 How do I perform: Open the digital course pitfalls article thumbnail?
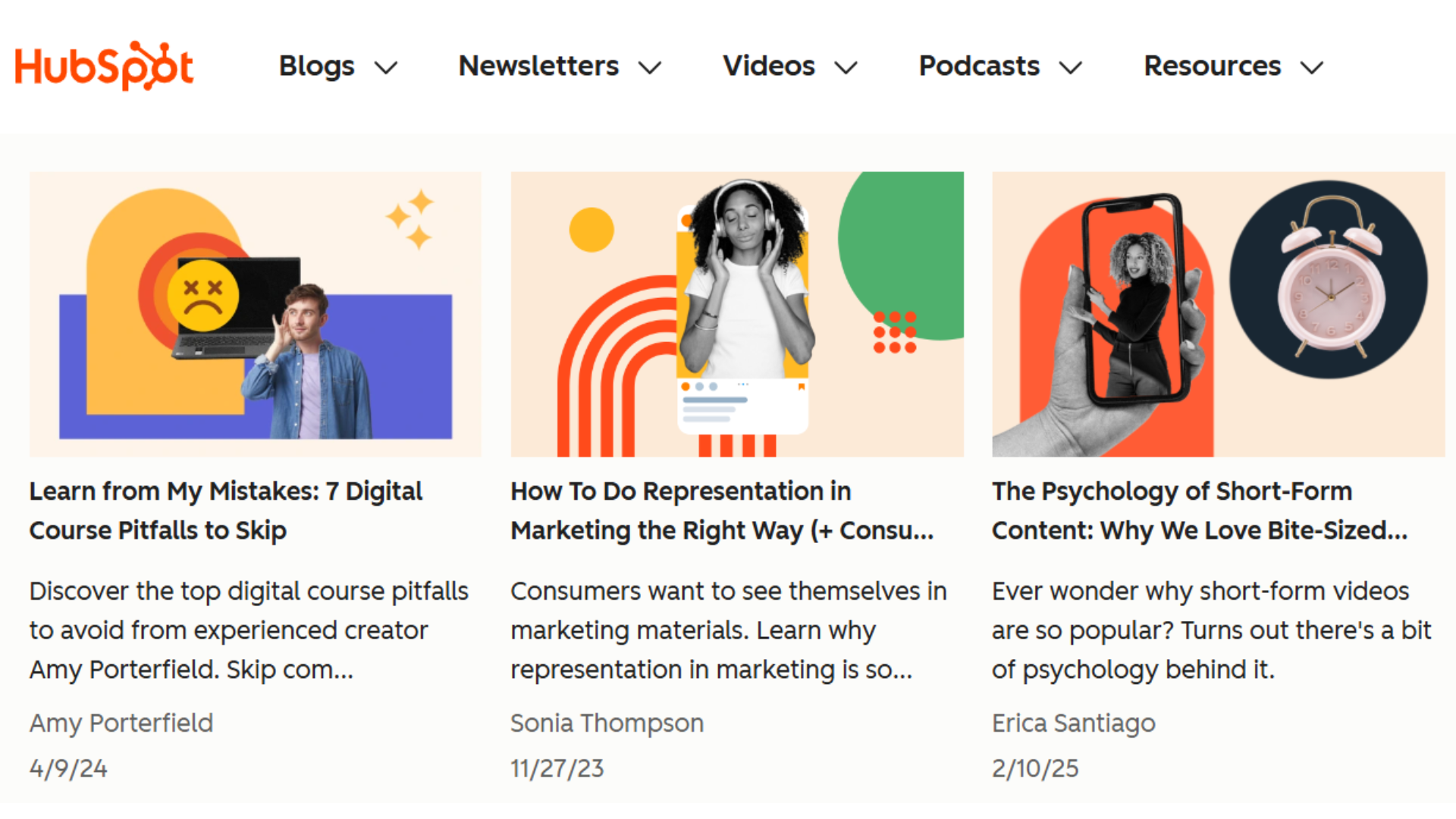click(x=256, y=314)
